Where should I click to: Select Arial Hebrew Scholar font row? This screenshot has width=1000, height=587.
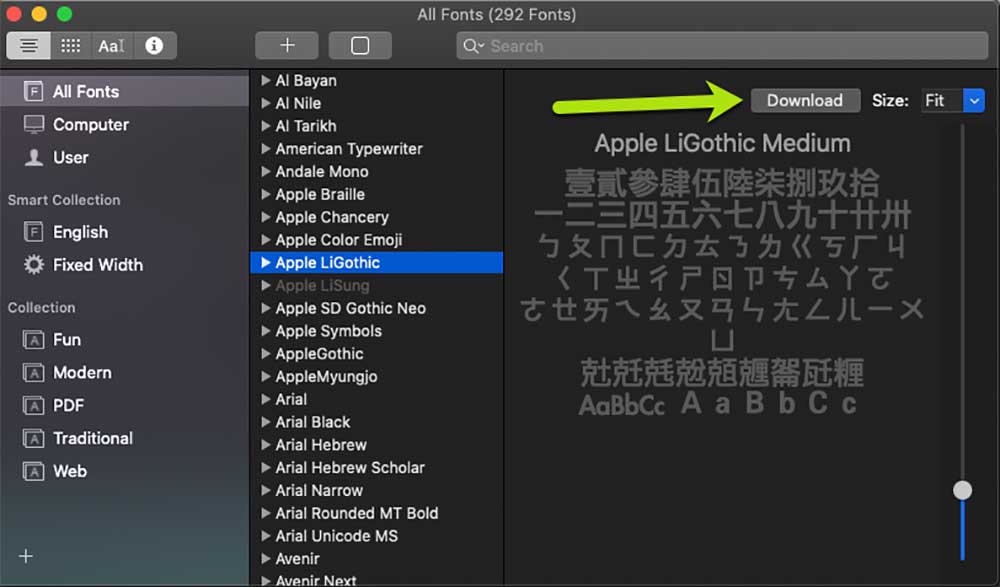pyautogui.click(x=376, y=468)
